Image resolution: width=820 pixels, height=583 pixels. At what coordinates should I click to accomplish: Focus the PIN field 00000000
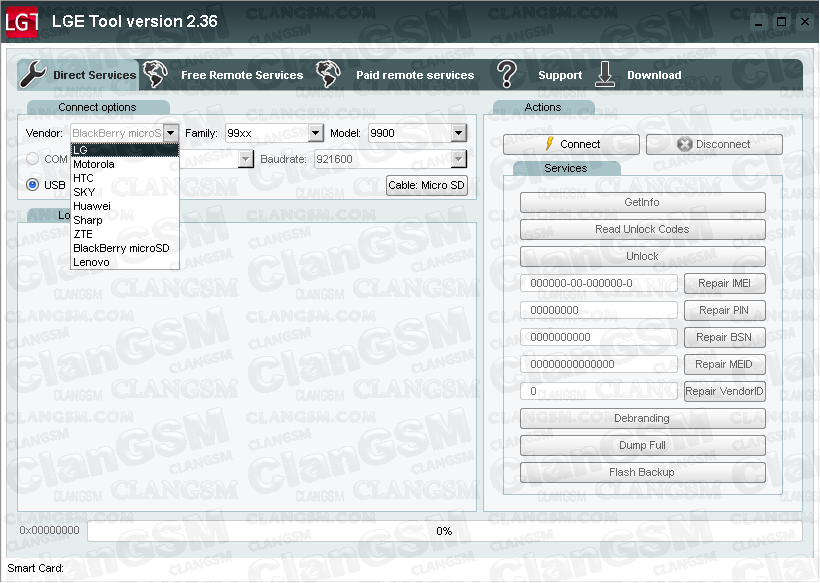click(x=599, y=310)
